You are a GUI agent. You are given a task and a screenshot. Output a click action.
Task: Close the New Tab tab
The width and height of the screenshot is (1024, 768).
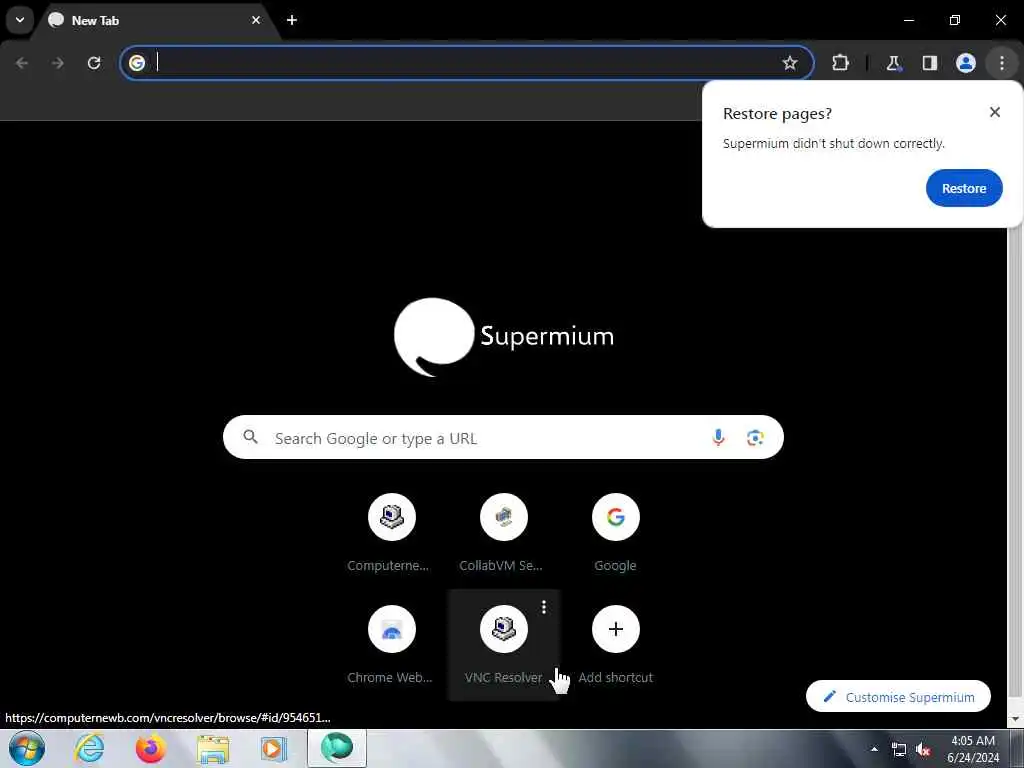pyautogui.click(x=256, y=20)
